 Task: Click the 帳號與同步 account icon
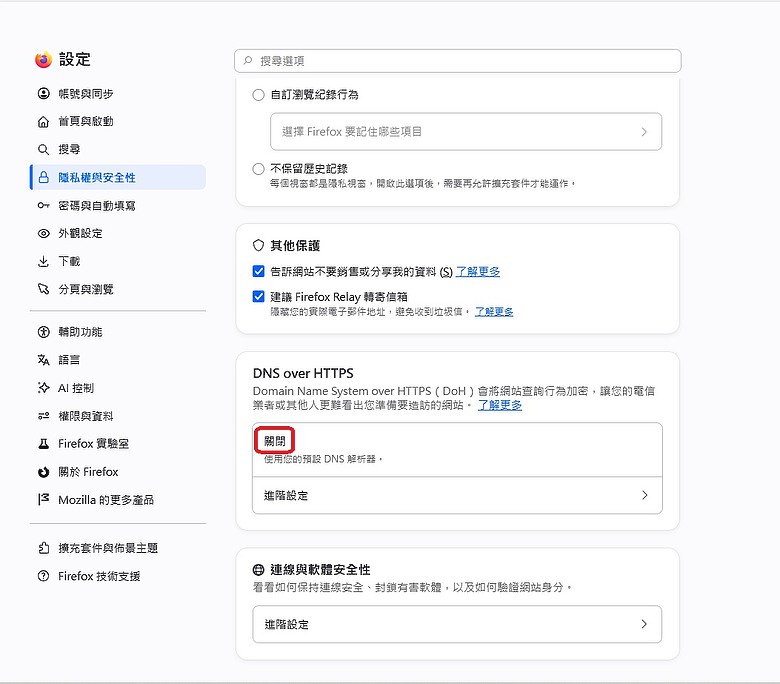tap(44, 94)
